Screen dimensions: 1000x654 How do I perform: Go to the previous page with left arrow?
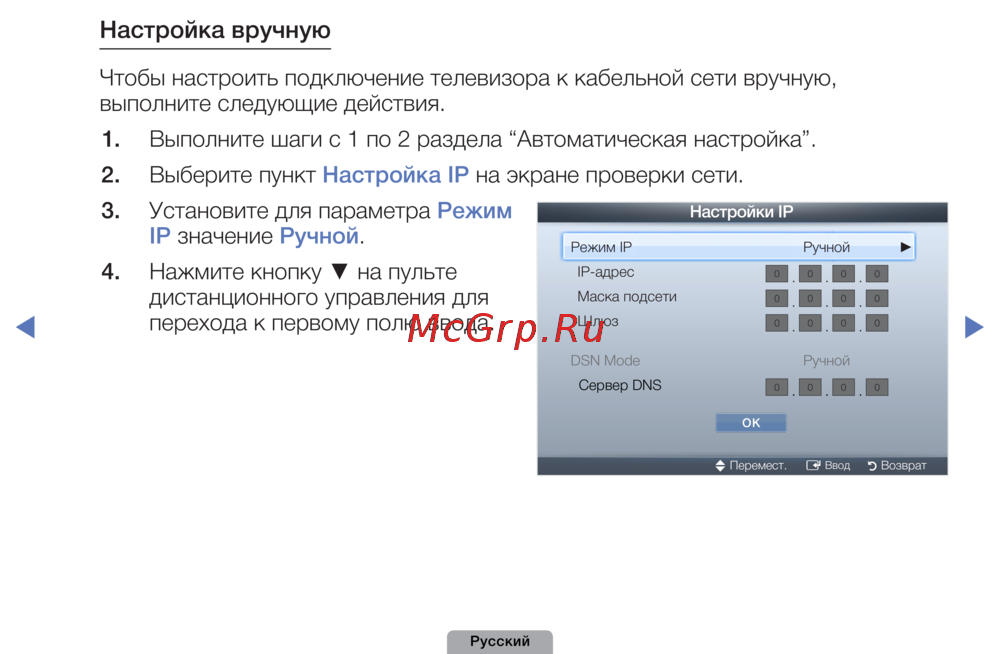[26, 327]
